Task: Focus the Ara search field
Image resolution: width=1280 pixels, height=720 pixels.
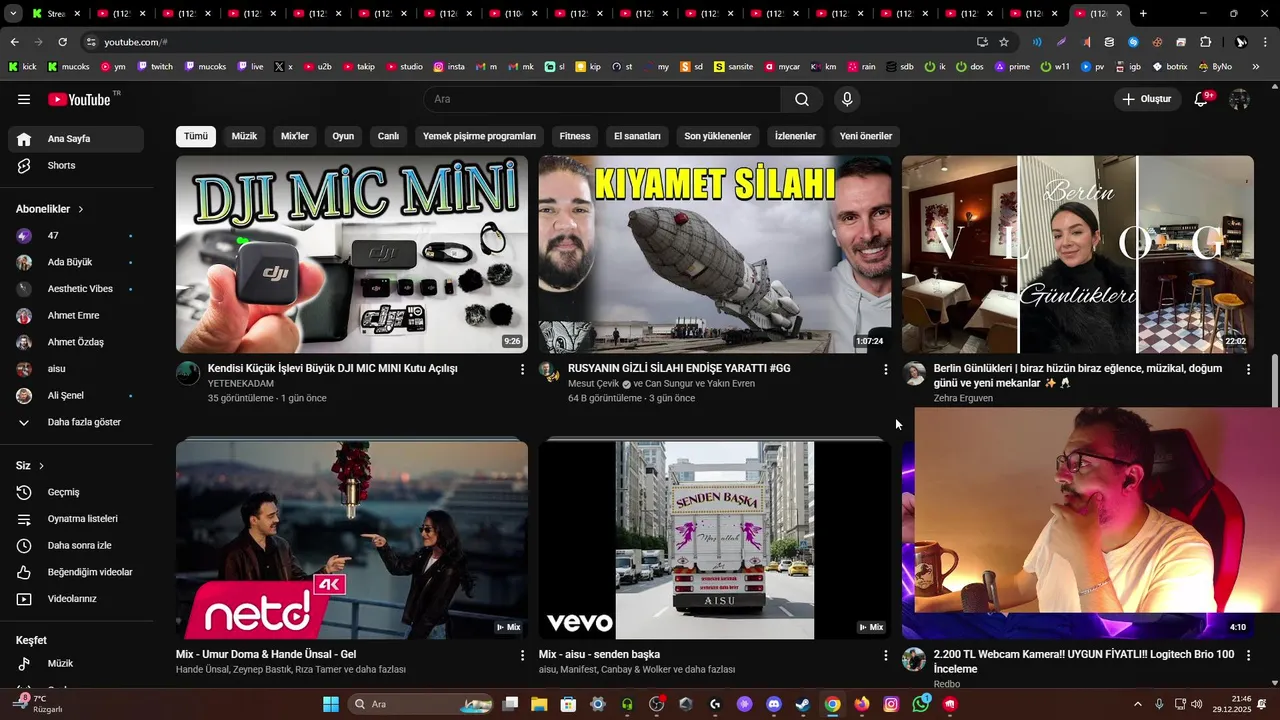Action: click(x=602, y=99)
